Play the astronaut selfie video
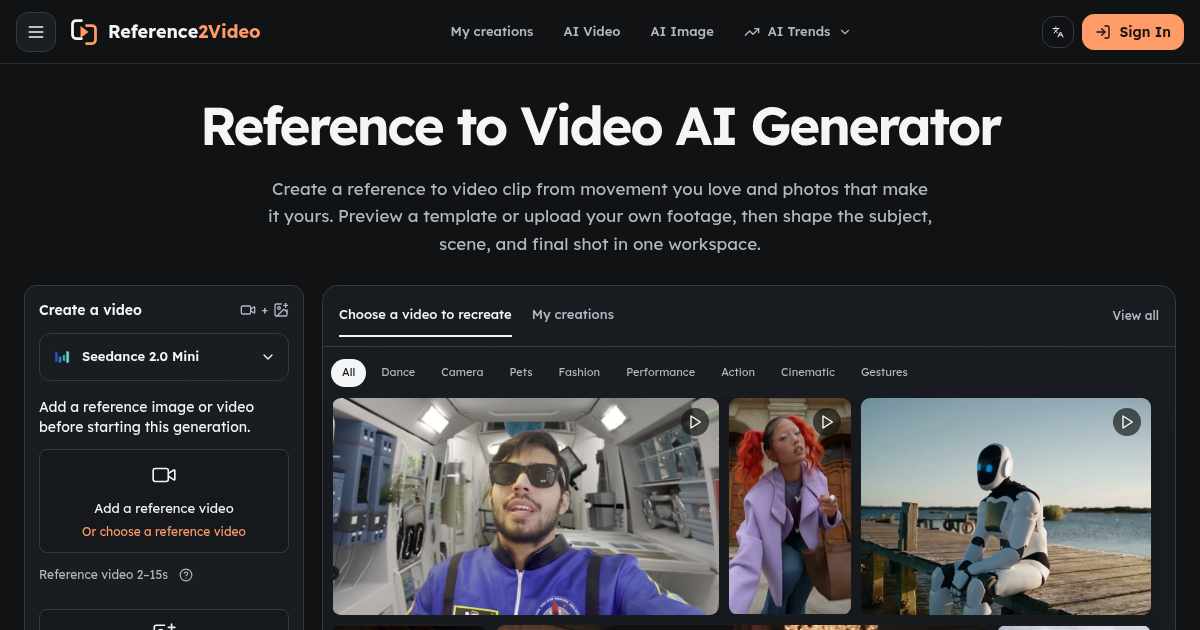This screenshot has width=1200, height=630. 695,422
